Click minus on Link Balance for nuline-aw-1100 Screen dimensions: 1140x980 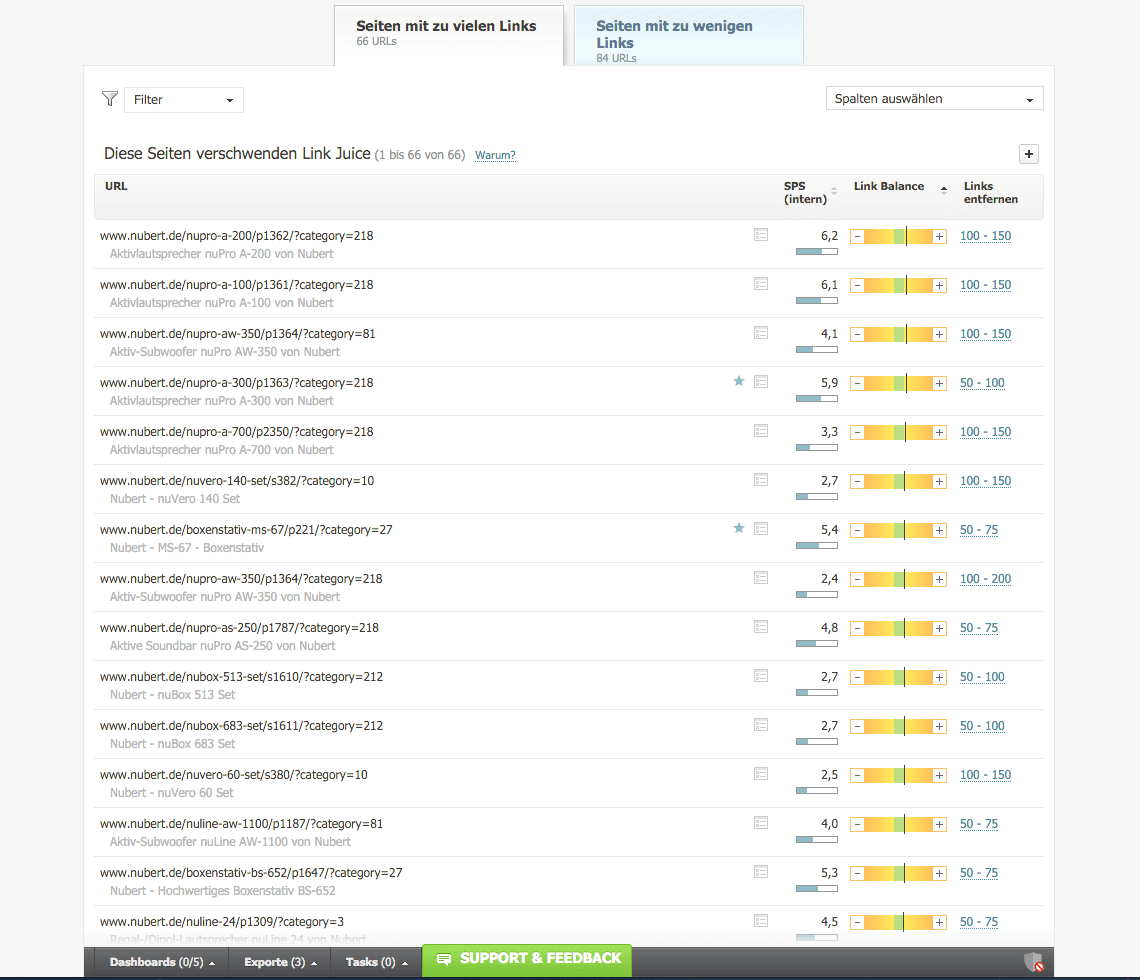tap(857, 824)
